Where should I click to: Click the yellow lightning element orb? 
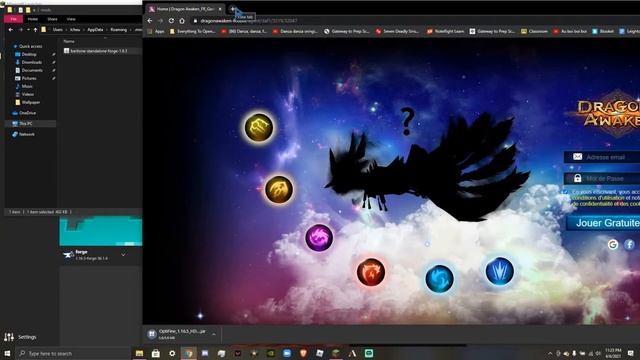[x=259, y=127]
